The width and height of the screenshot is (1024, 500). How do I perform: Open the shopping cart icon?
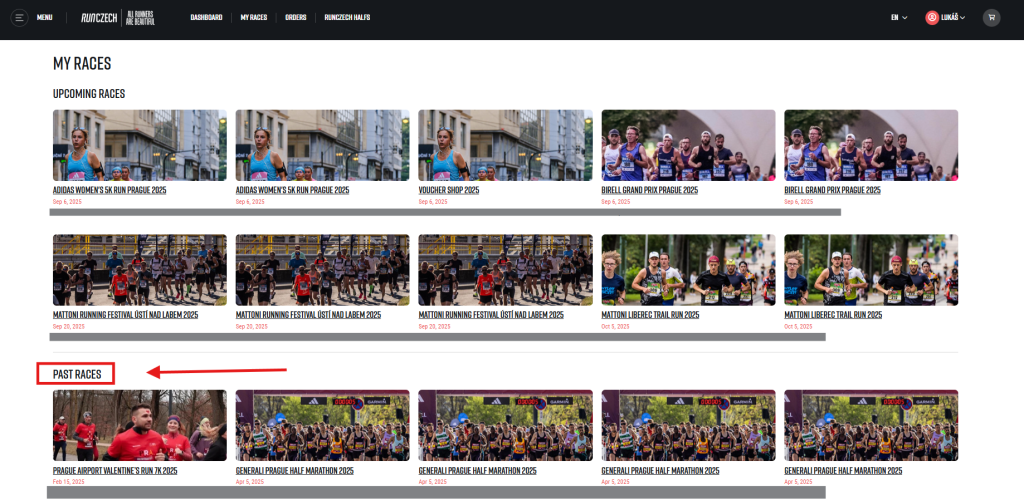(x=991, y=18)
